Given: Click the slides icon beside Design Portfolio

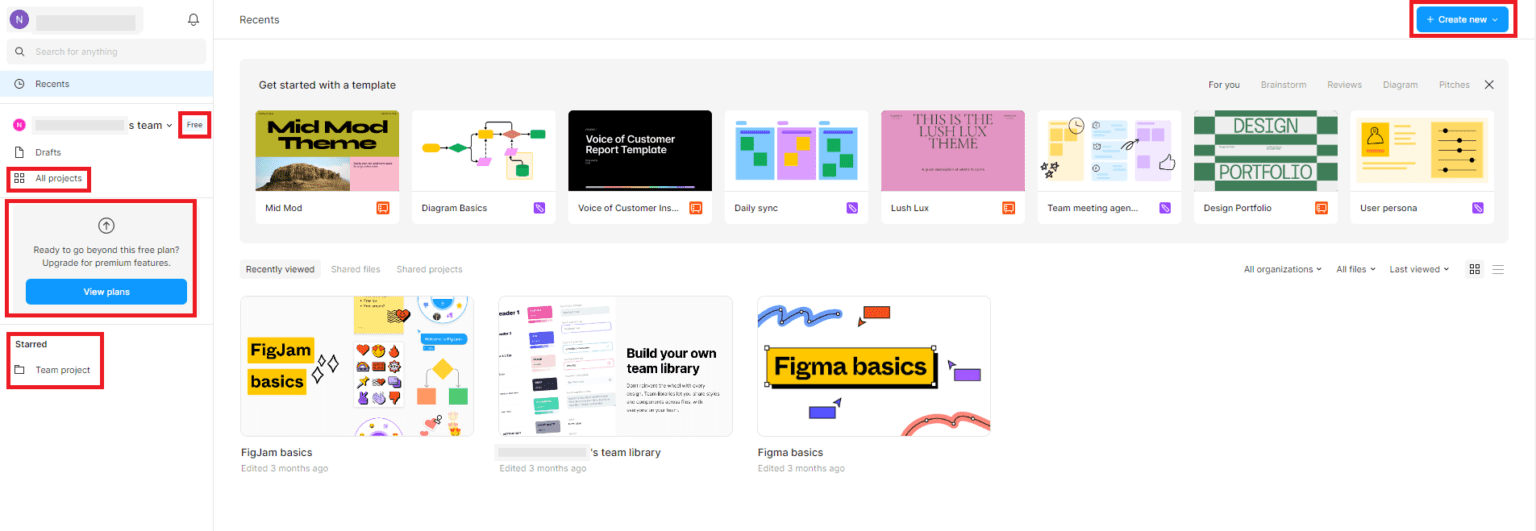Looking at the screenshot, I should [x=1321, y=208].
